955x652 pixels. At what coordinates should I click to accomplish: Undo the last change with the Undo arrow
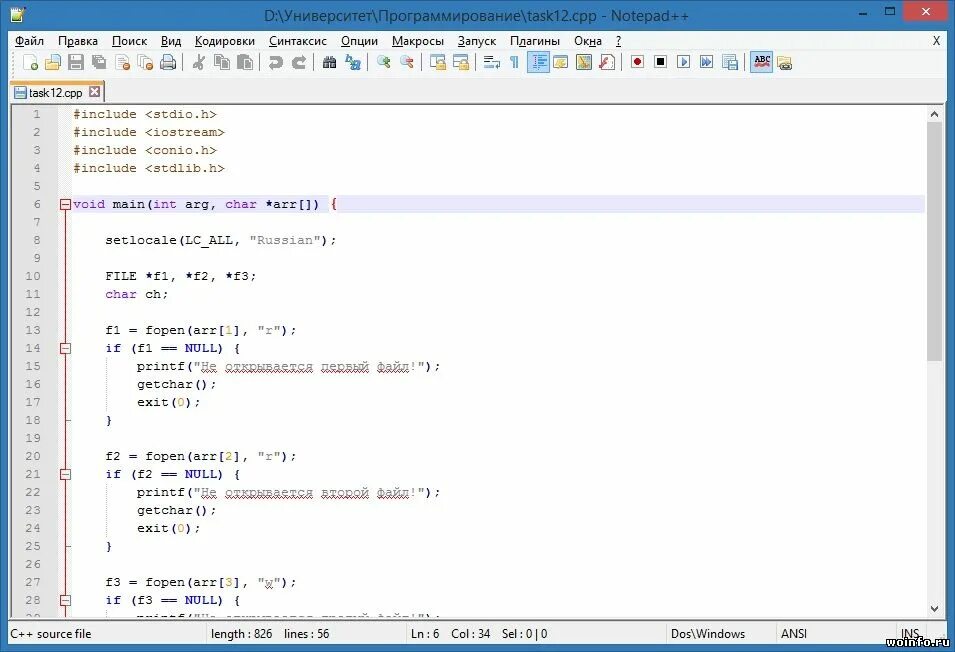point(275,62)
